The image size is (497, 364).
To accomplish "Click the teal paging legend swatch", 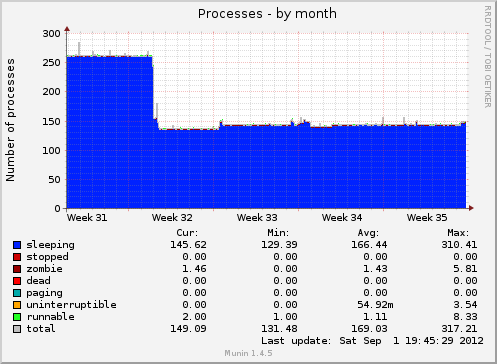I will pos(17,293).
